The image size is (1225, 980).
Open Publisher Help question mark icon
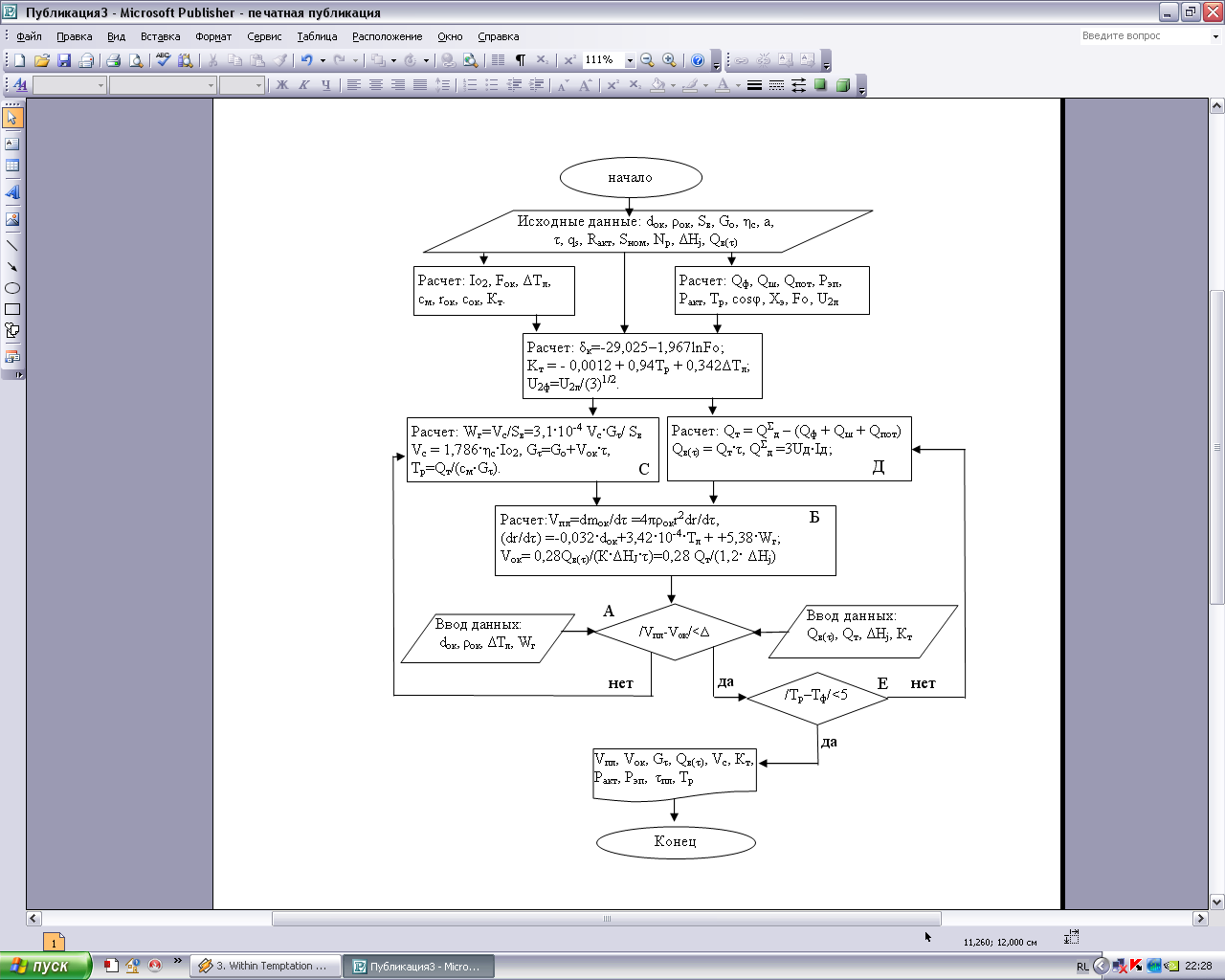(x=698, y=60)
